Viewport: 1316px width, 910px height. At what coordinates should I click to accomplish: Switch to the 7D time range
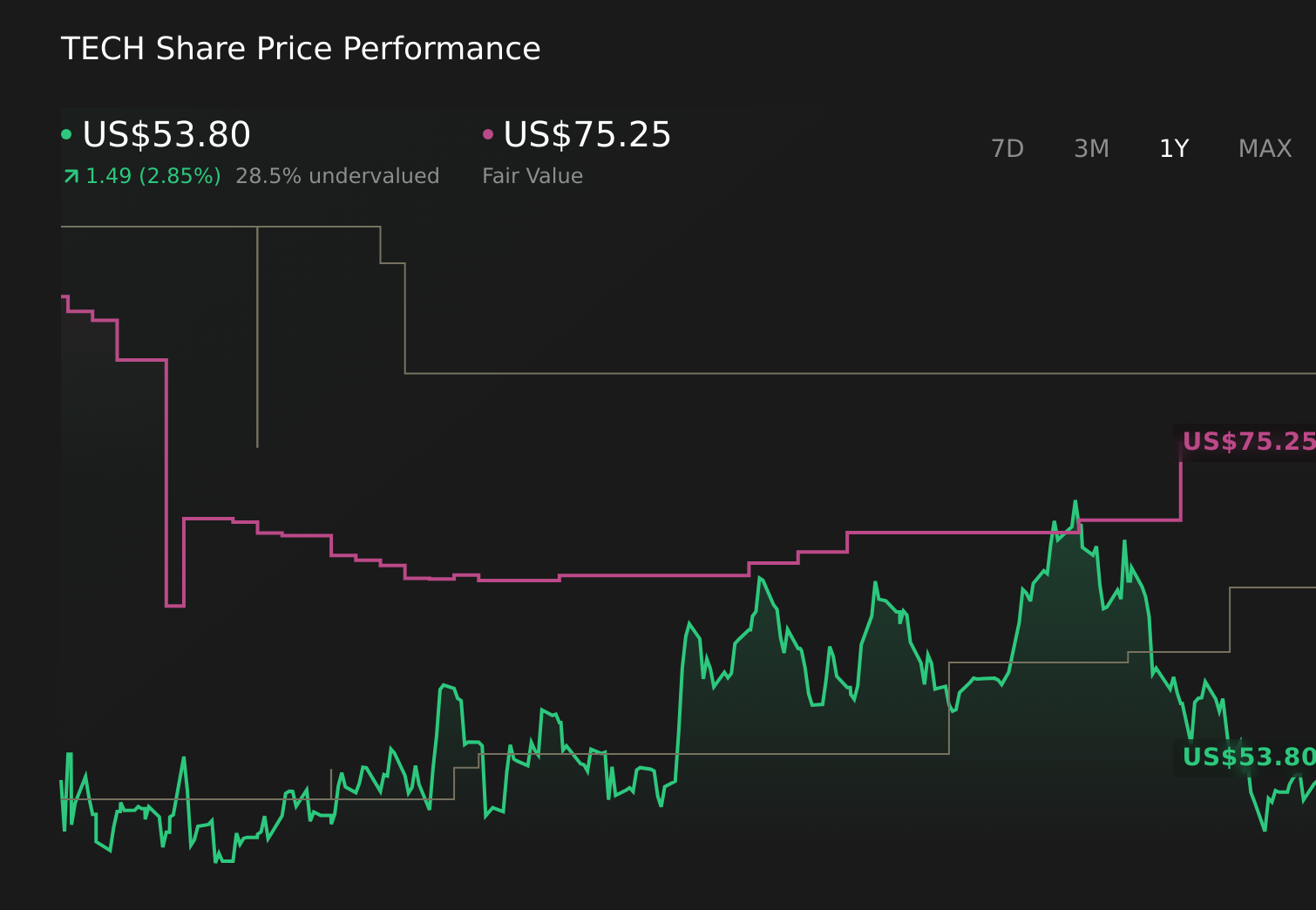coord(1007,148)
